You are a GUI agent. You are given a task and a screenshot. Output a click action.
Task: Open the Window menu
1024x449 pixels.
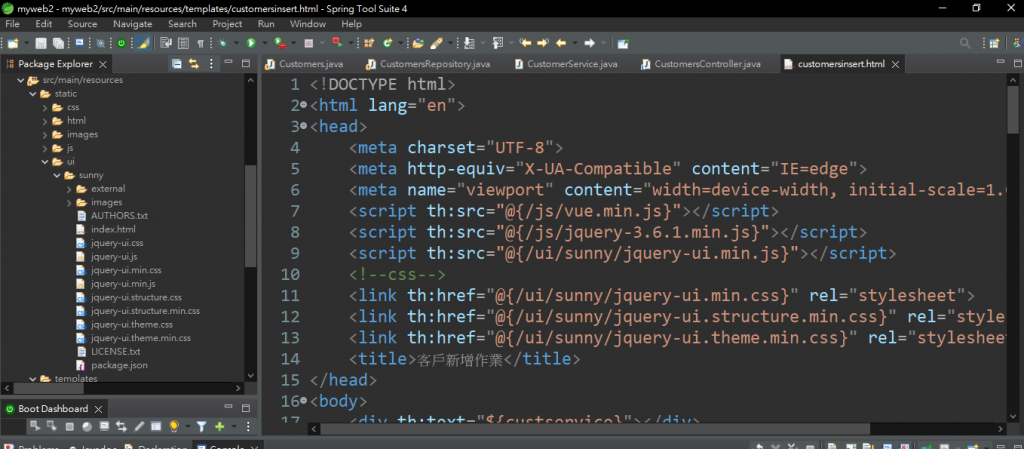(308, 23)
